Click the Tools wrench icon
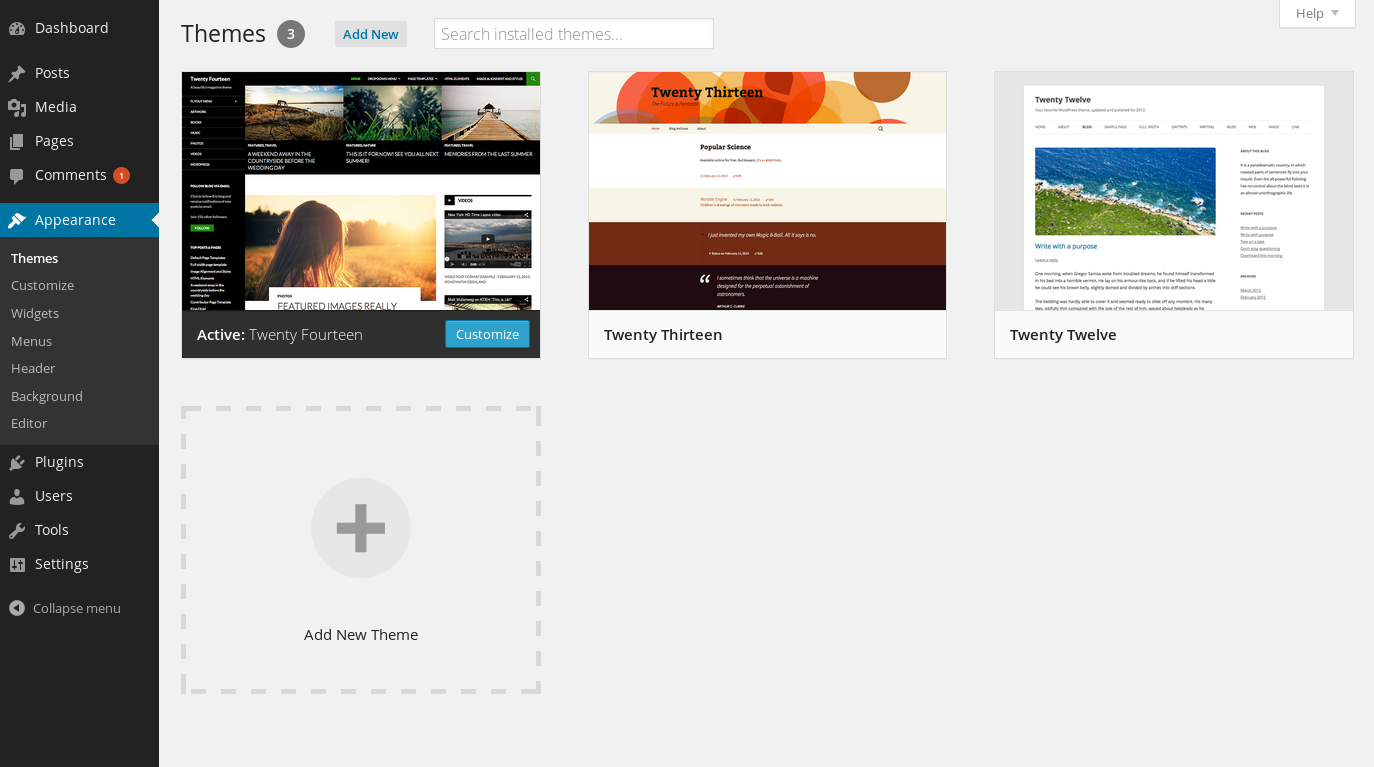This screenshot has height=767, width=1374. point(17,530)
